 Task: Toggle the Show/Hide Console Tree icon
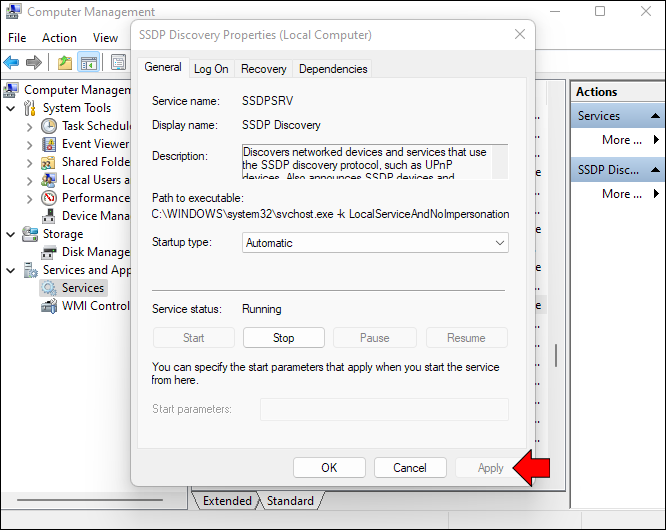89,63
